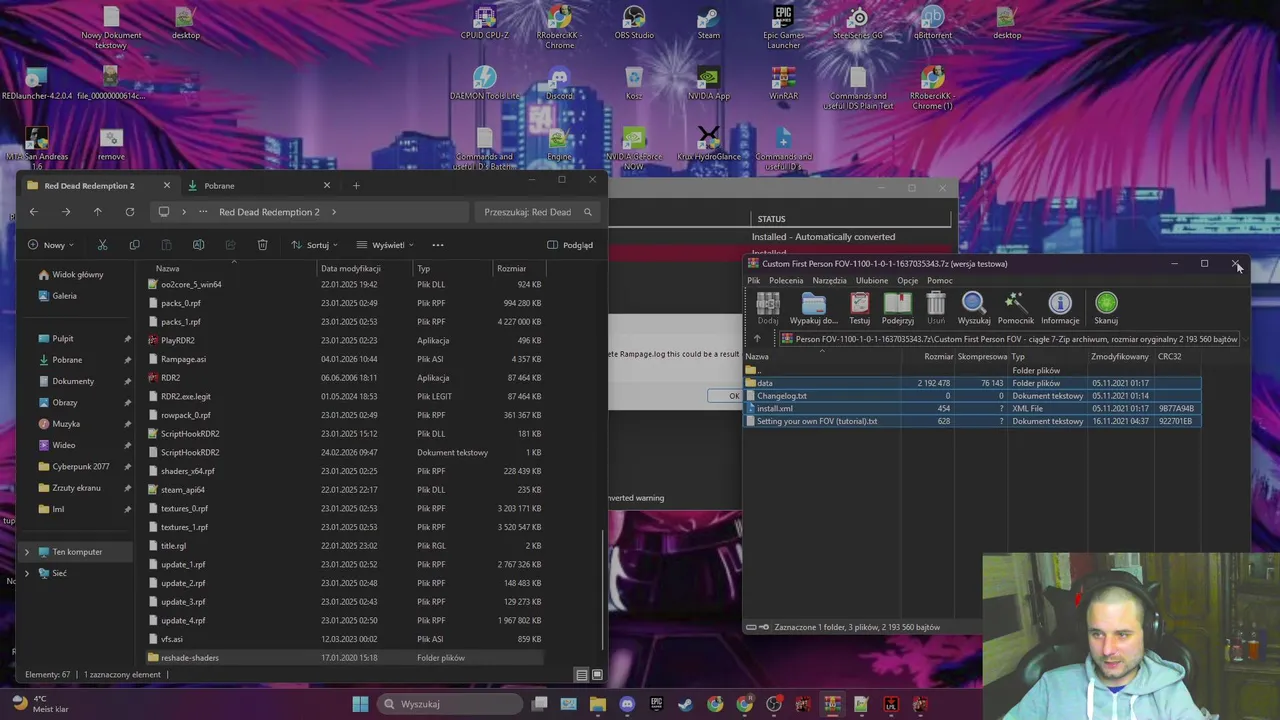Open the WinRAR Narzędzia menu
The height and width of the screenshot is (720, 1280).
[829, 281]
